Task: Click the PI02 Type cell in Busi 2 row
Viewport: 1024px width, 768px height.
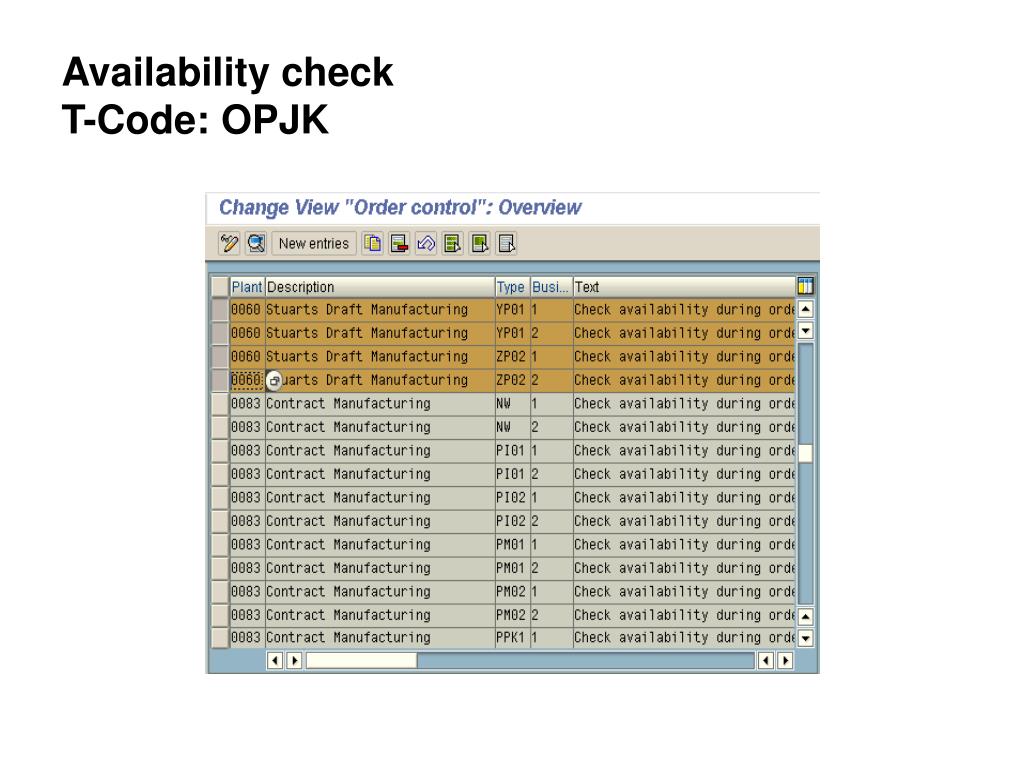Action: (512, 521)
